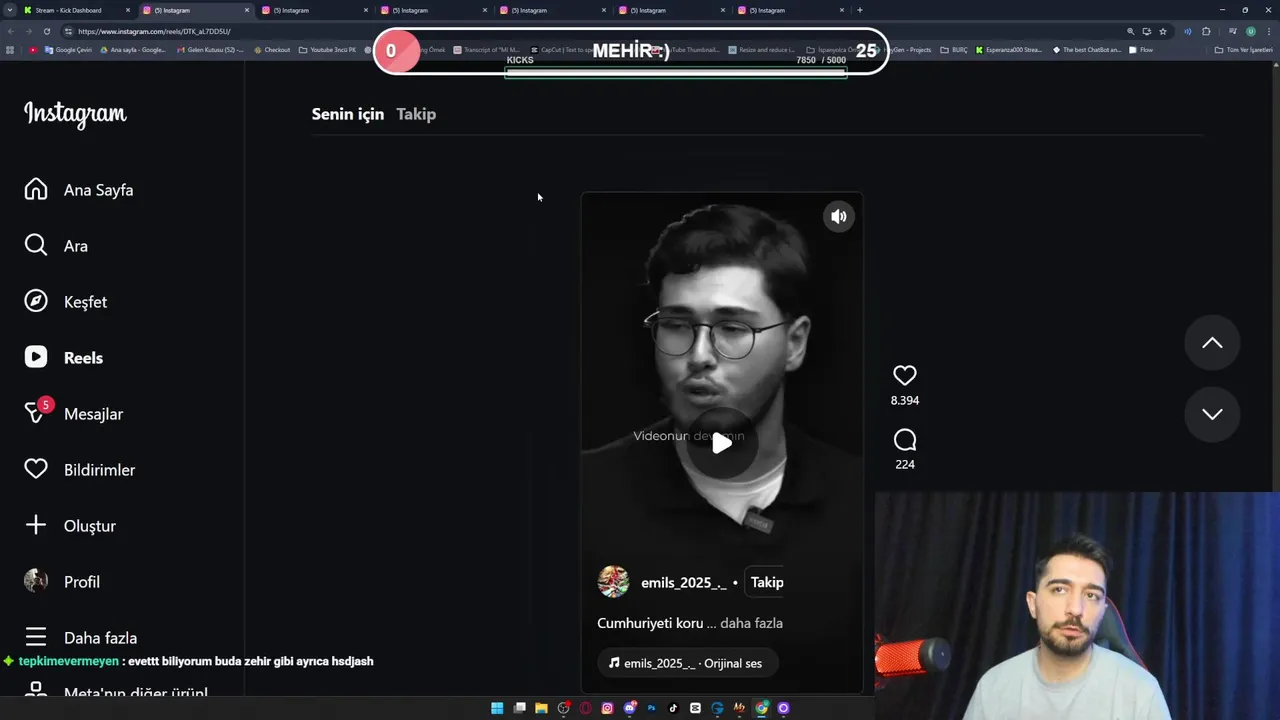The height and width of the screenshot is (720, 1280).
Task: Expand Tüm Yer İşaretleri folder
Action: (1243, 50)
